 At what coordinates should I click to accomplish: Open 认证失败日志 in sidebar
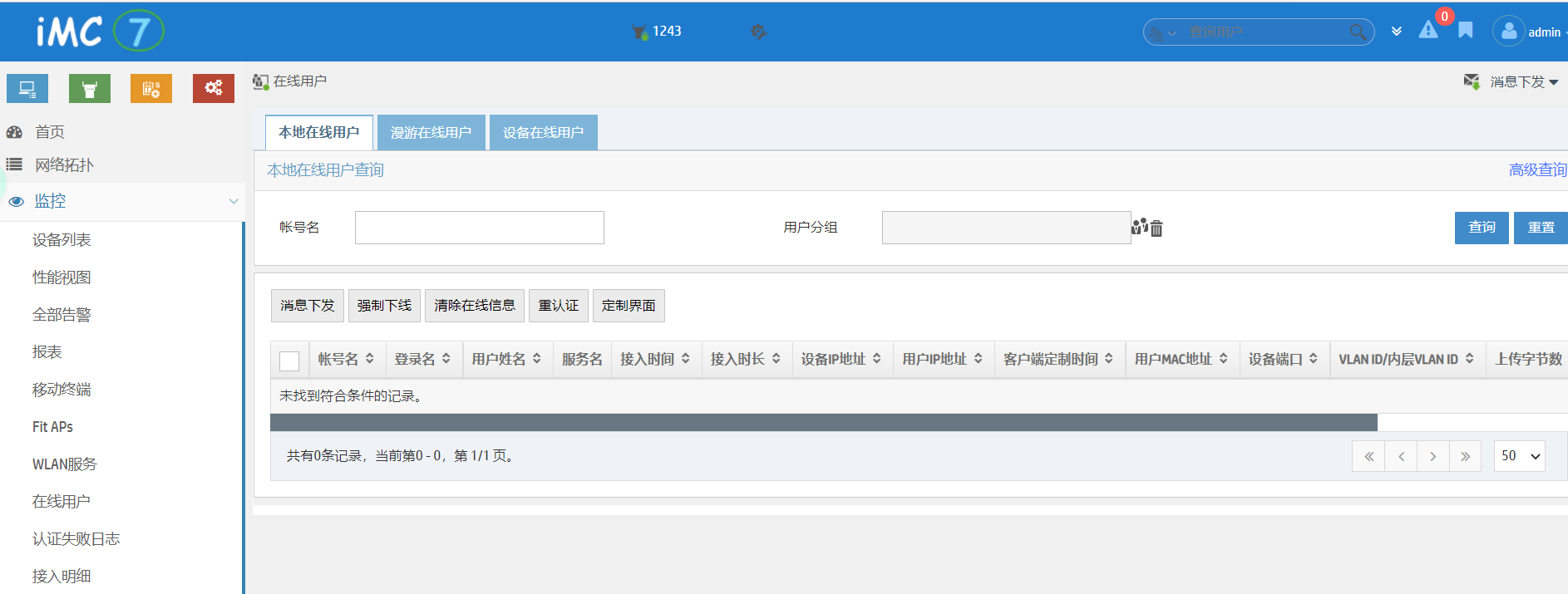(76, 539)
